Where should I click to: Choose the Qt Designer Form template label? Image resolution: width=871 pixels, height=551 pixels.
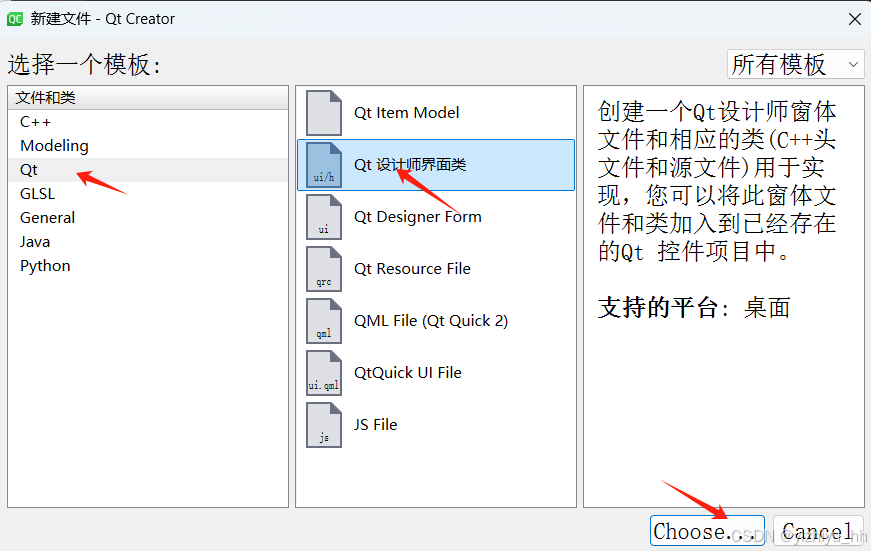(x=418, y=217)
